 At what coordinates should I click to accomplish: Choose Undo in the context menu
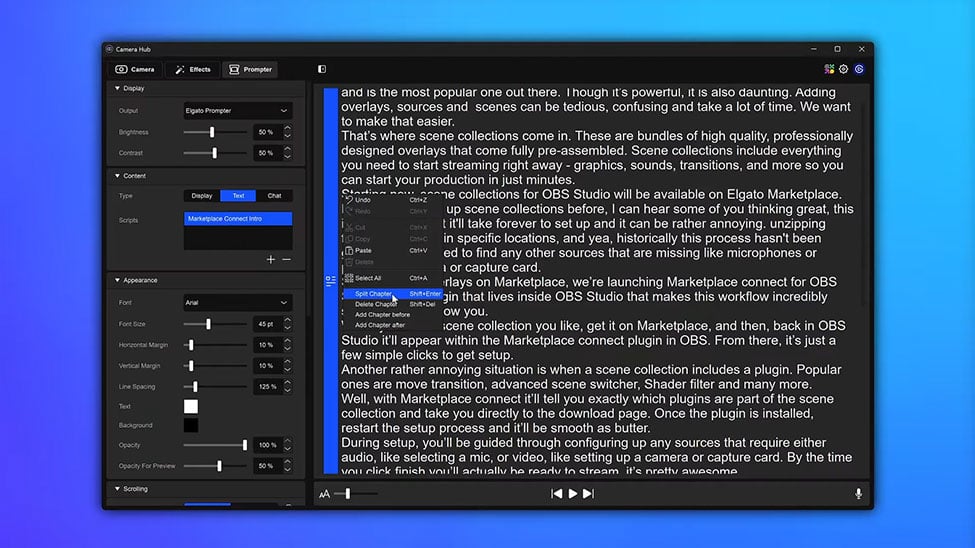click(x=392, y=200)
